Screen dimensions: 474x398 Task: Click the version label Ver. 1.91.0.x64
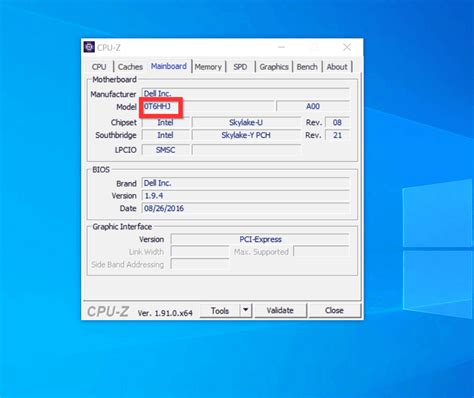[165, 313]
